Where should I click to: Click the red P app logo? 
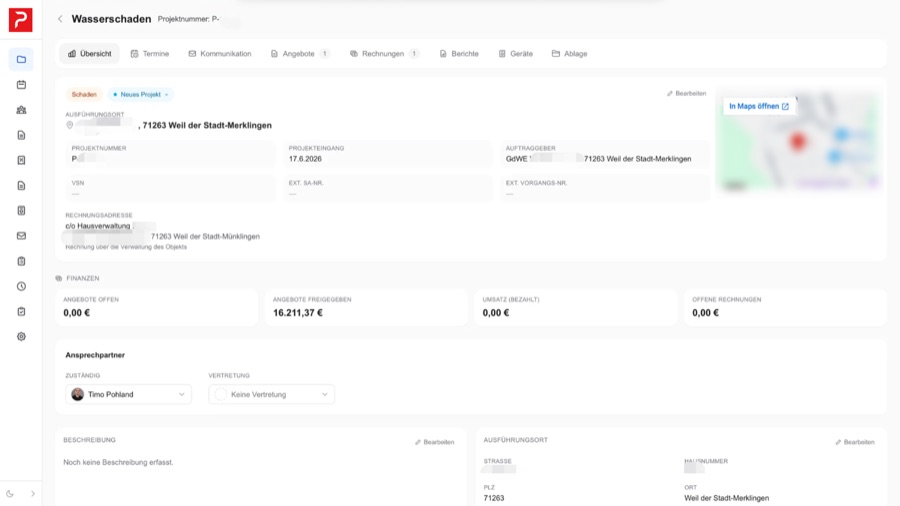[x=21, y=20]
